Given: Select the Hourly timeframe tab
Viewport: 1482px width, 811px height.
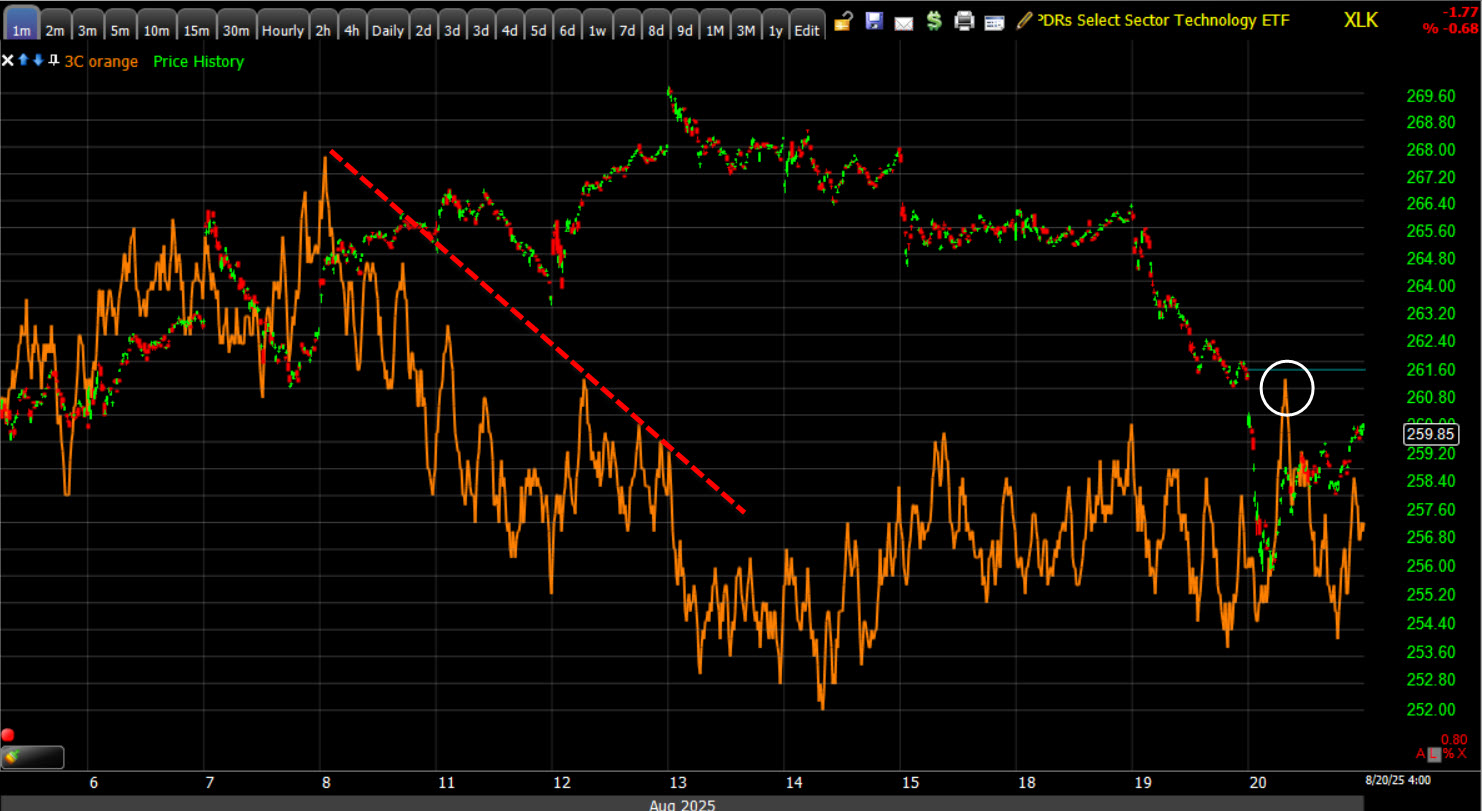Looking at the screenshot, I should tap(282, 30).
